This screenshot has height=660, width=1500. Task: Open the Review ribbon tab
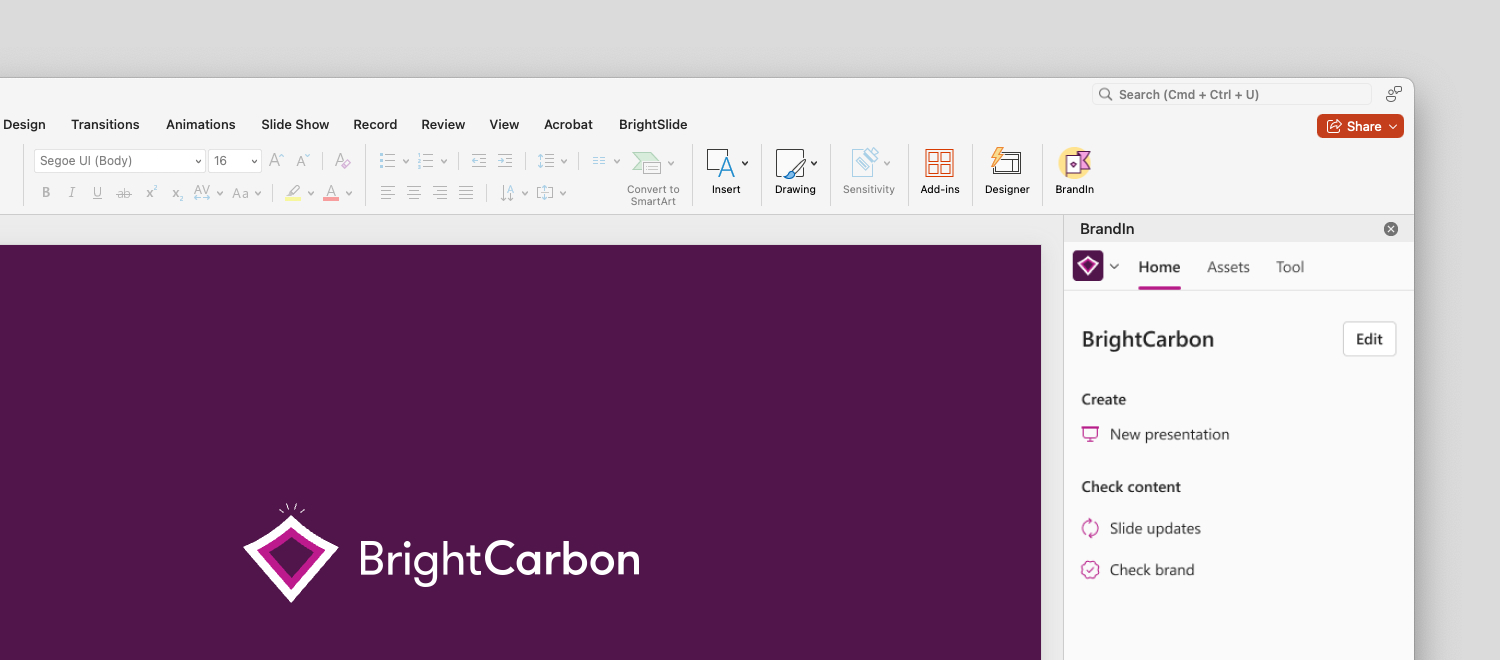tap(443, 125)
